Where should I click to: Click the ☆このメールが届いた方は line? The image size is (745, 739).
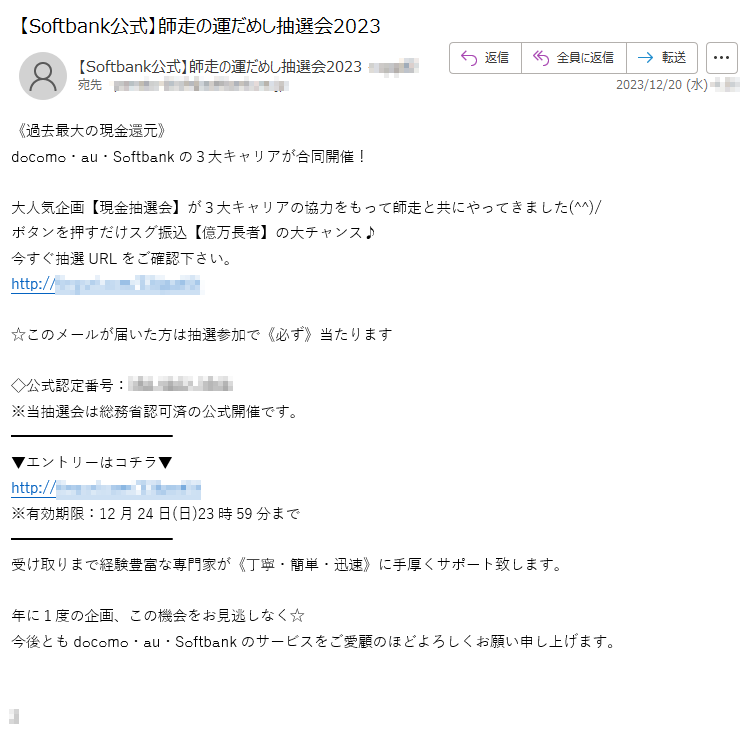[202, 335]
